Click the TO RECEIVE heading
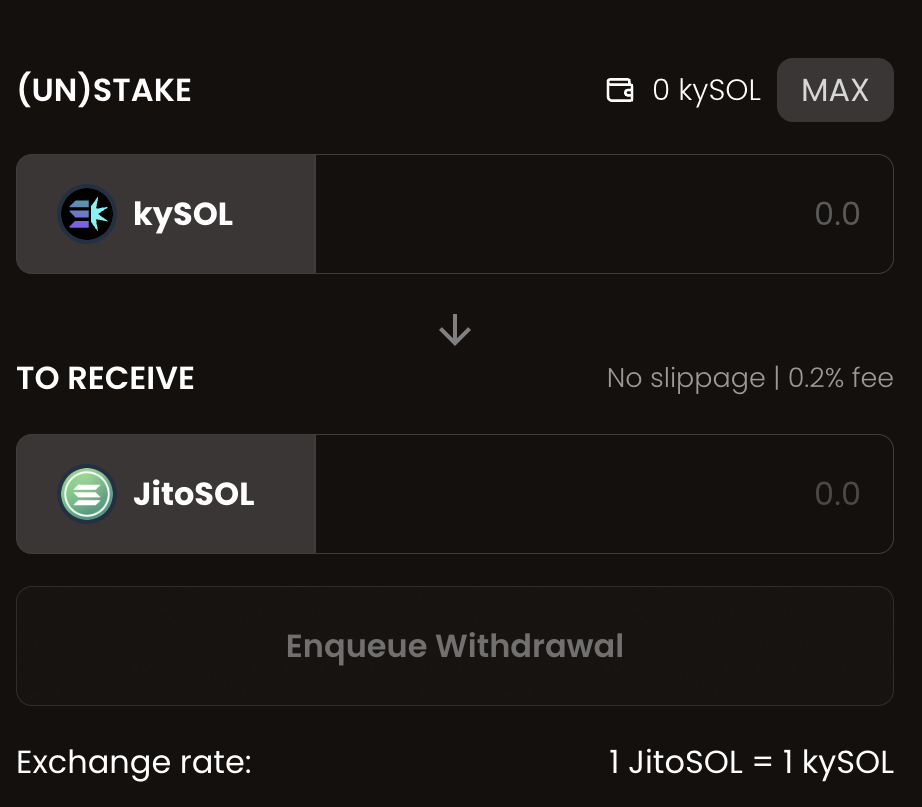 106,378
